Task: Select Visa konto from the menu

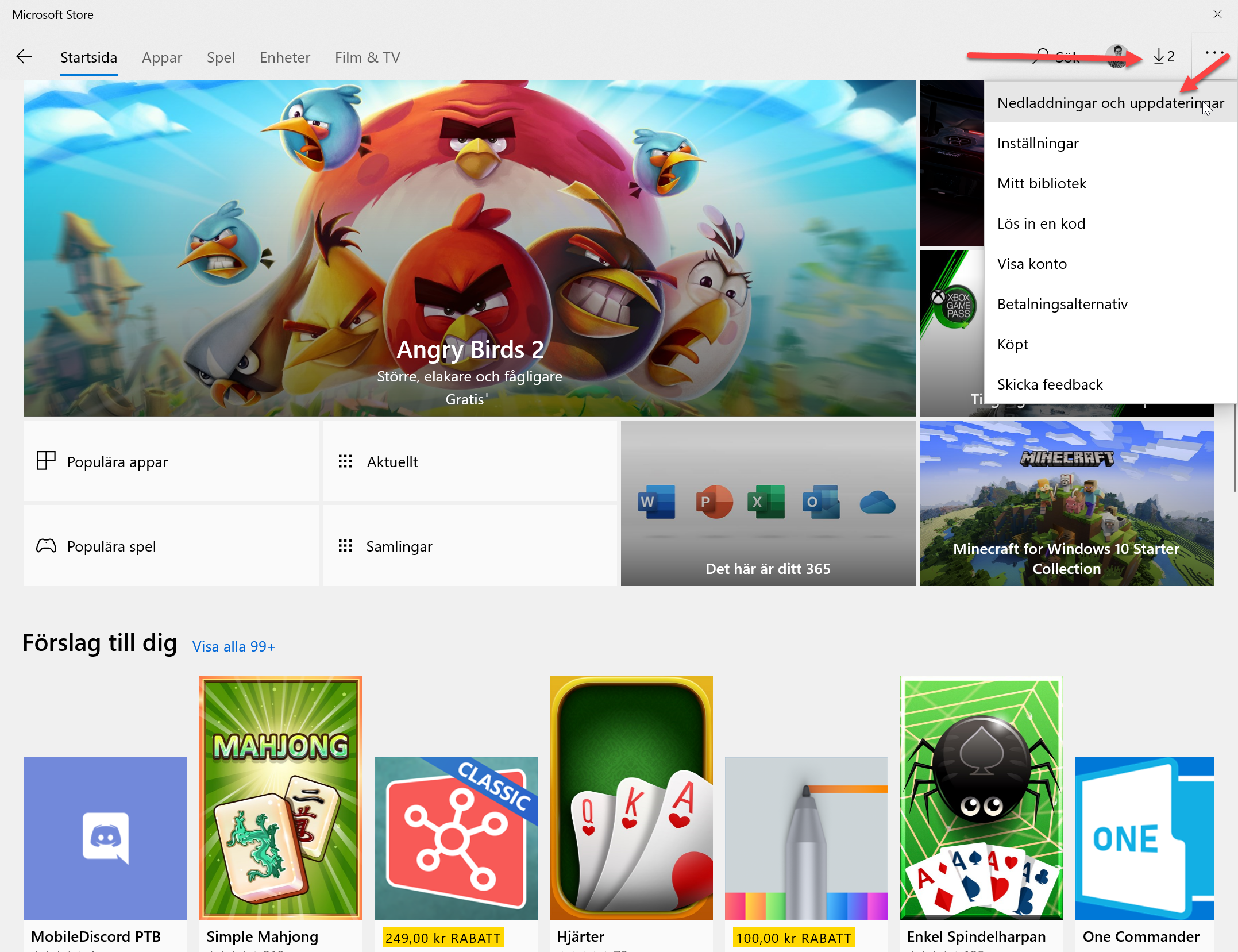Action: 1110,264
